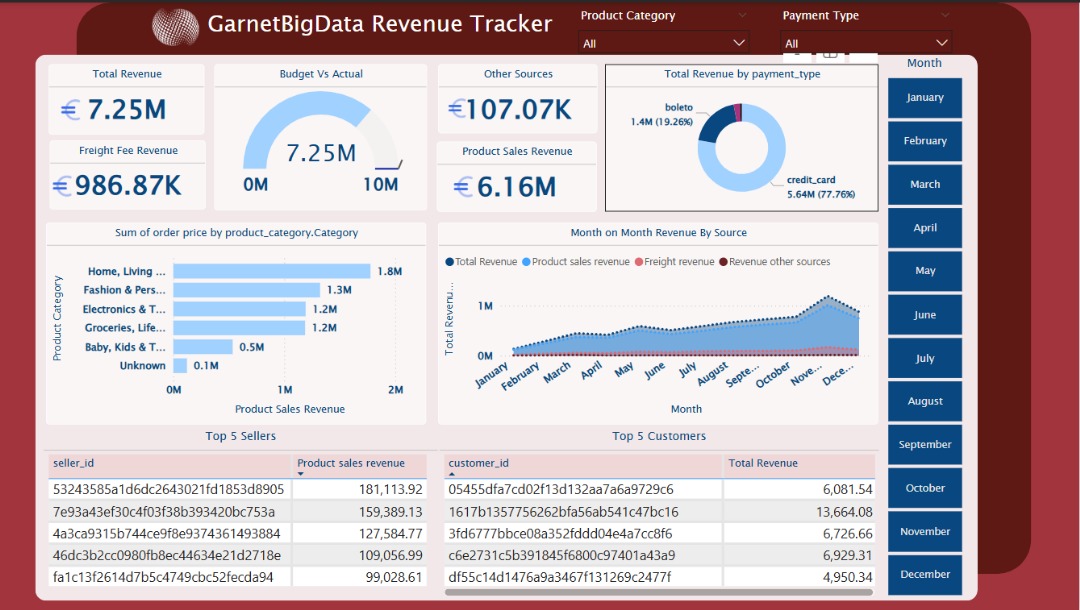This screenshot has width=1080, height=610.
Task: Click seller 7e93a43ef30c4f03f38b393420bc753a
Action: point(164,512)
